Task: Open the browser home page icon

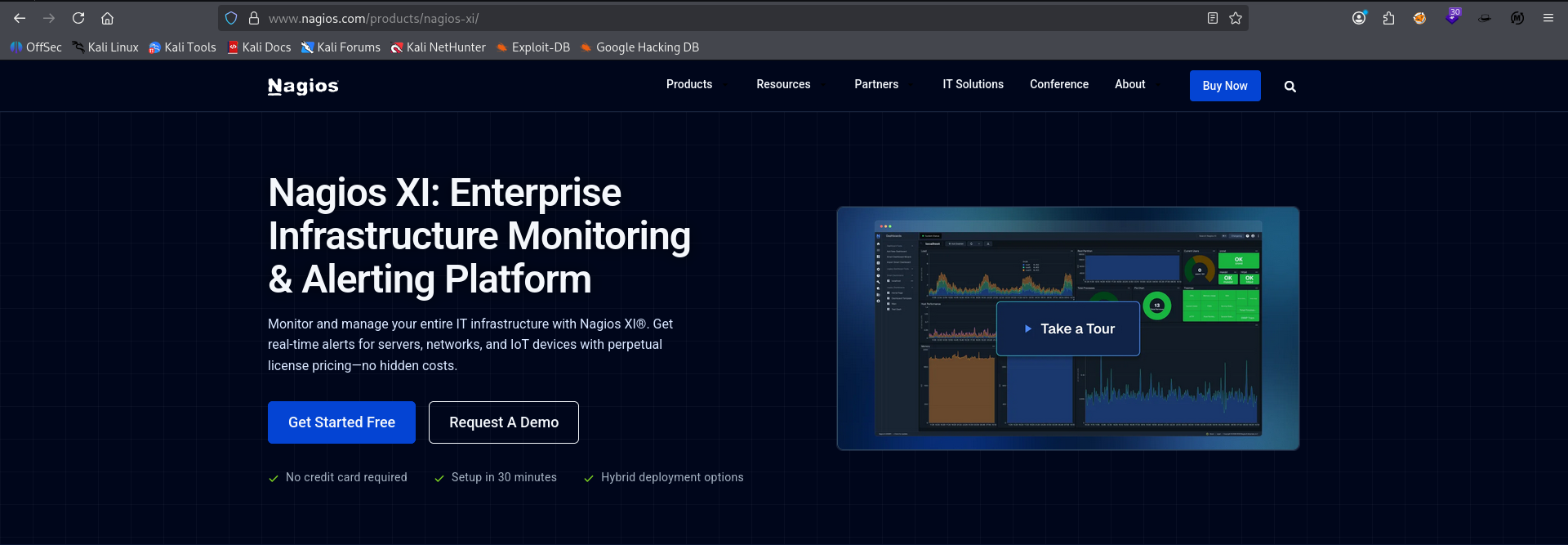Action: tap(107, 18)
